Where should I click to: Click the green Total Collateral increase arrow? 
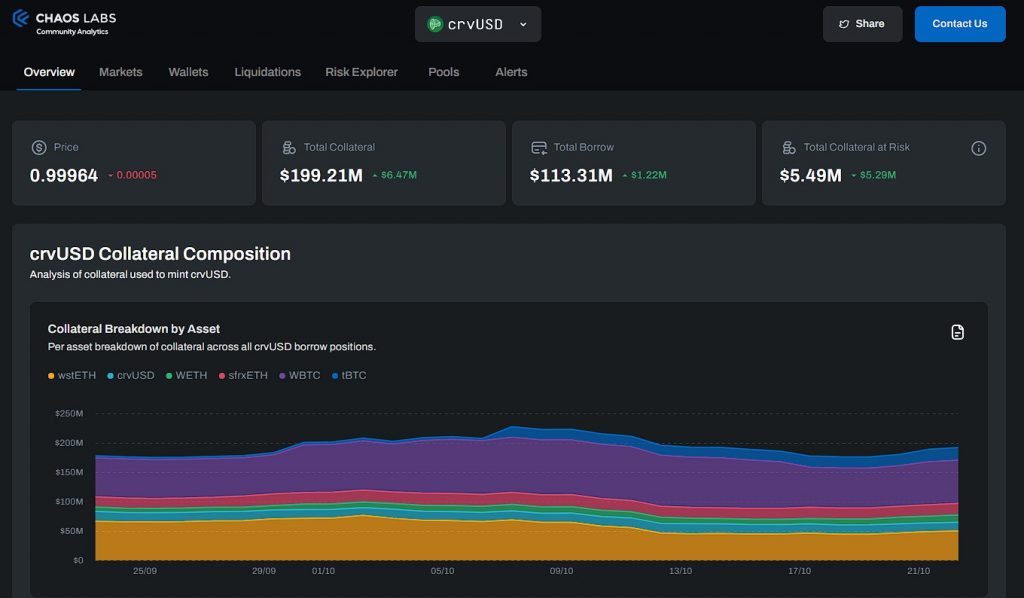(x=375, y=176)
